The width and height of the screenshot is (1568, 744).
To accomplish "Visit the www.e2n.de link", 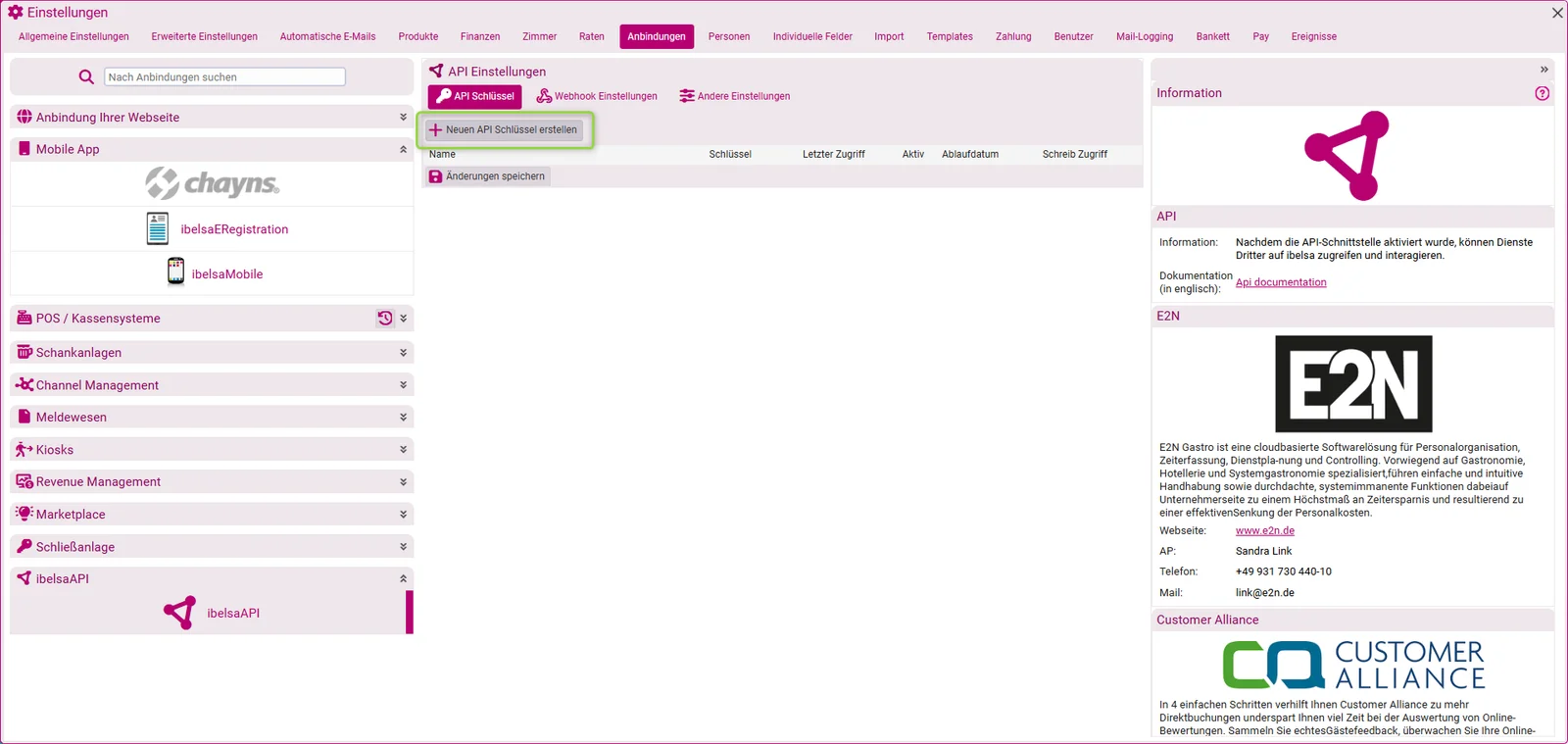I will point(1265,530).
